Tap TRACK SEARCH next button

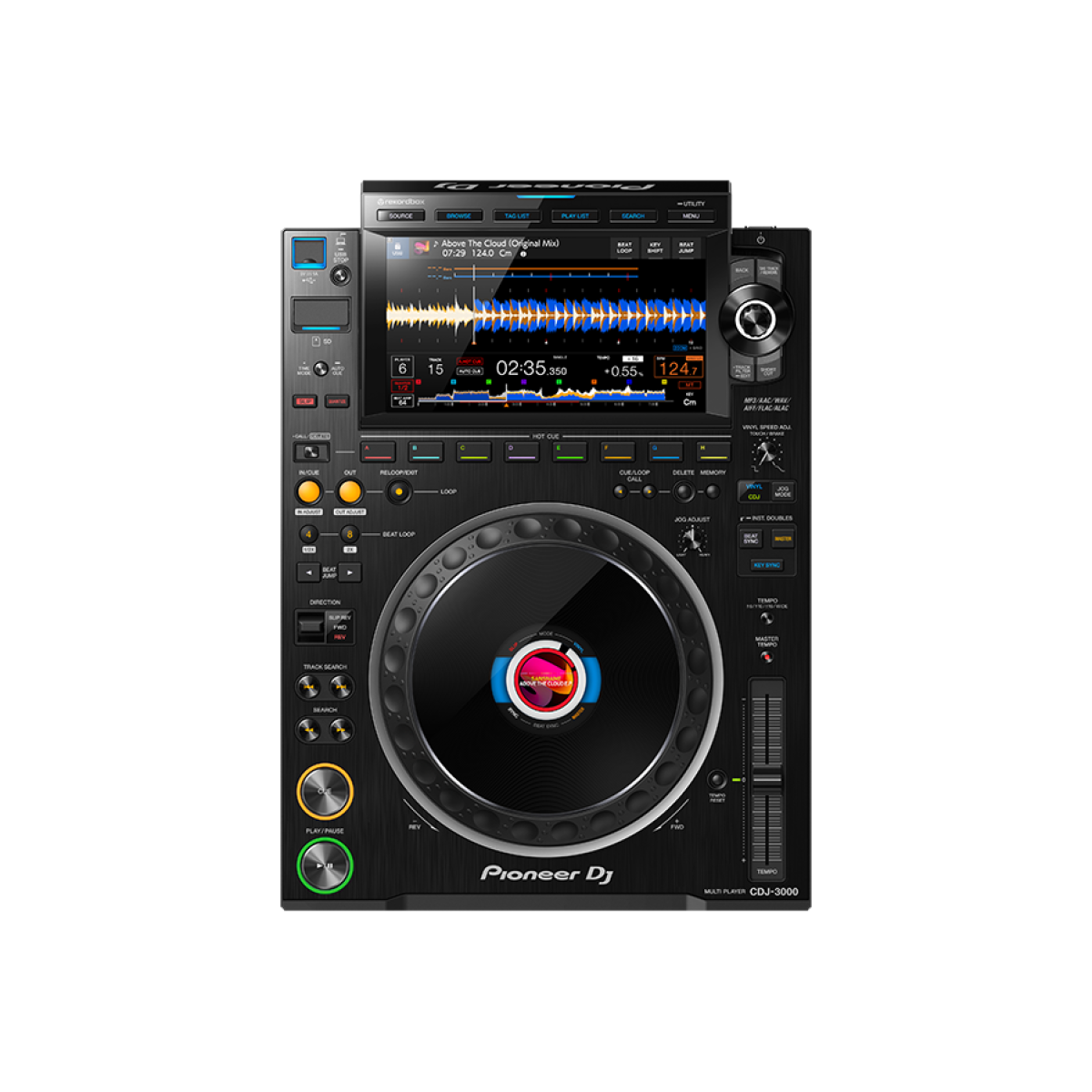(x=341, y=687)
